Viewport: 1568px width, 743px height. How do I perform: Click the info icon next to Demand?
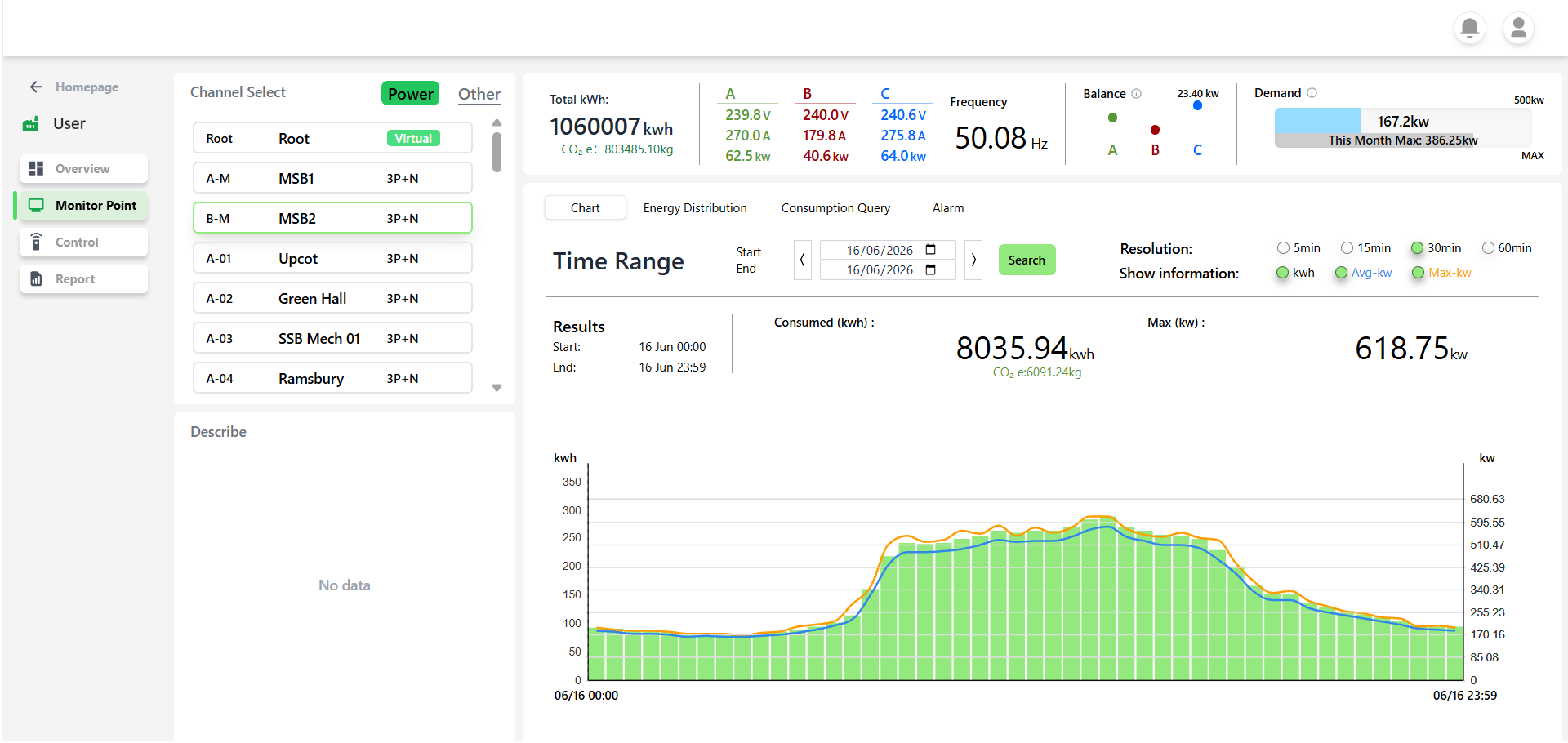pyautogui.click(x=1312, y=92)
